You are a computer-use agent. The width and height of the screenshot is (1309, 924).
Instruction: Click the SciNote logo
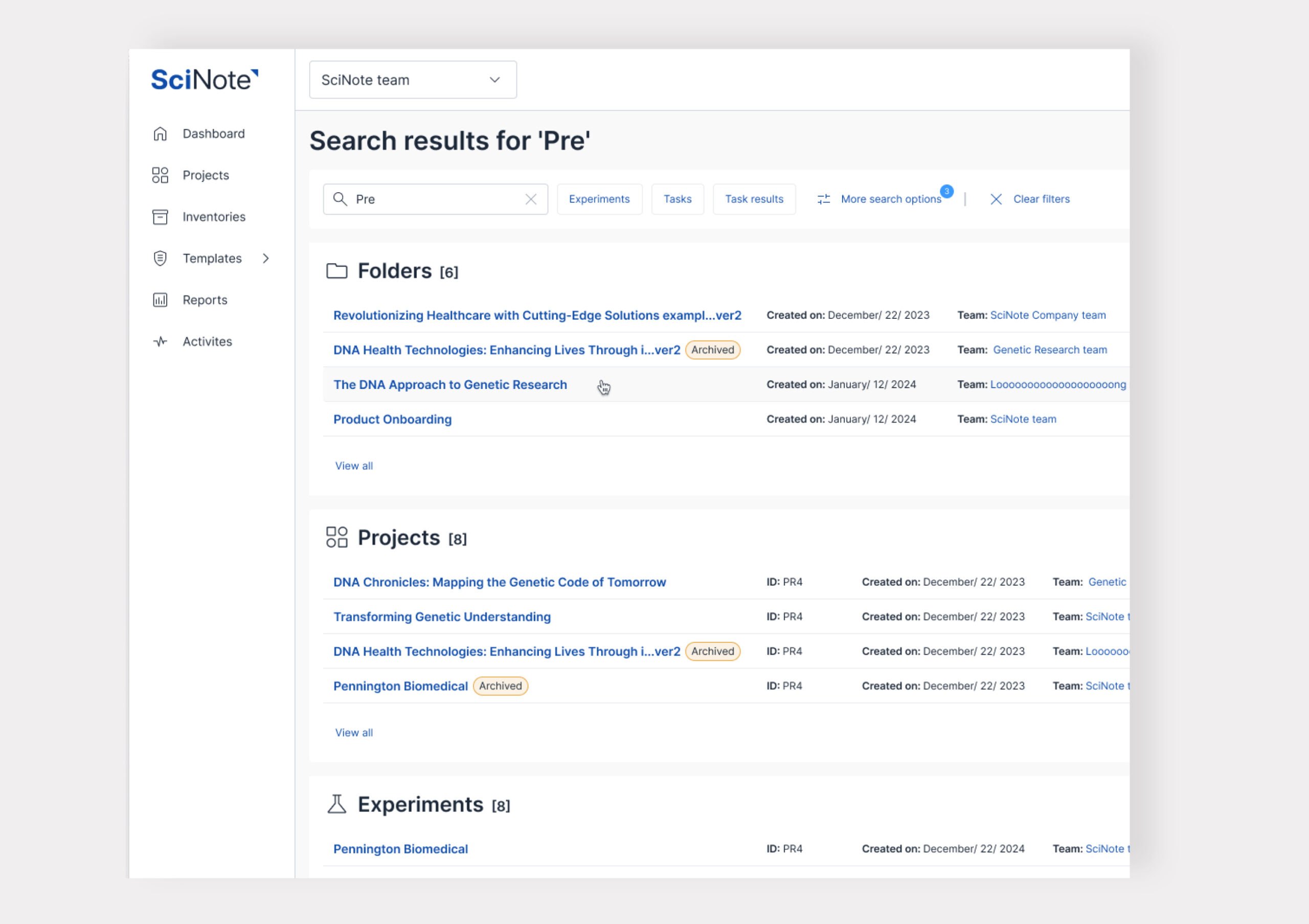click(204, 80)
